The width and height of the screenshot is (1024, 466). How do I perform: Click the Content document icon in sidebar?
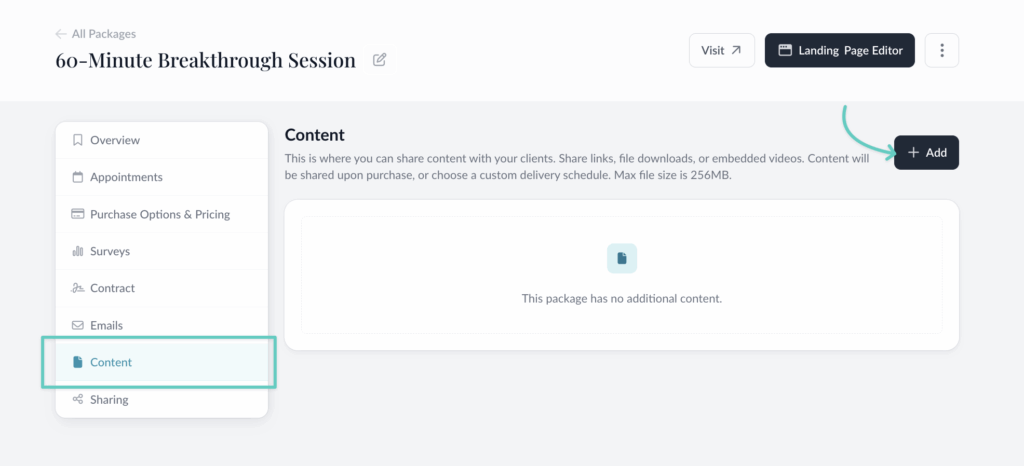(x=78, y=362)
